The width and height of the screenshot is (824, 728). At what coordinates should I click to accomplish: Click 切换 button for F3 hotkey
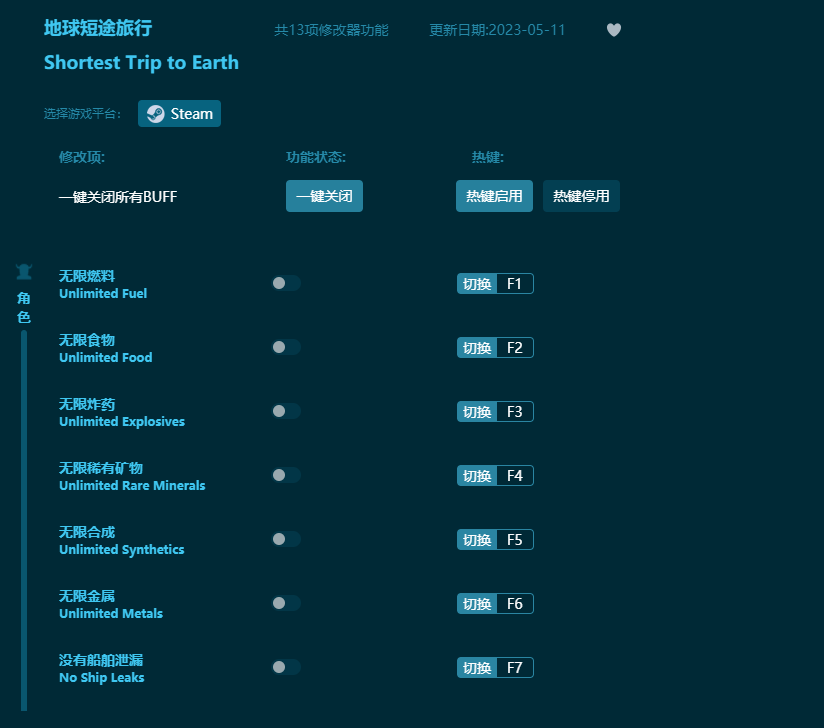[x=477, y=412]
